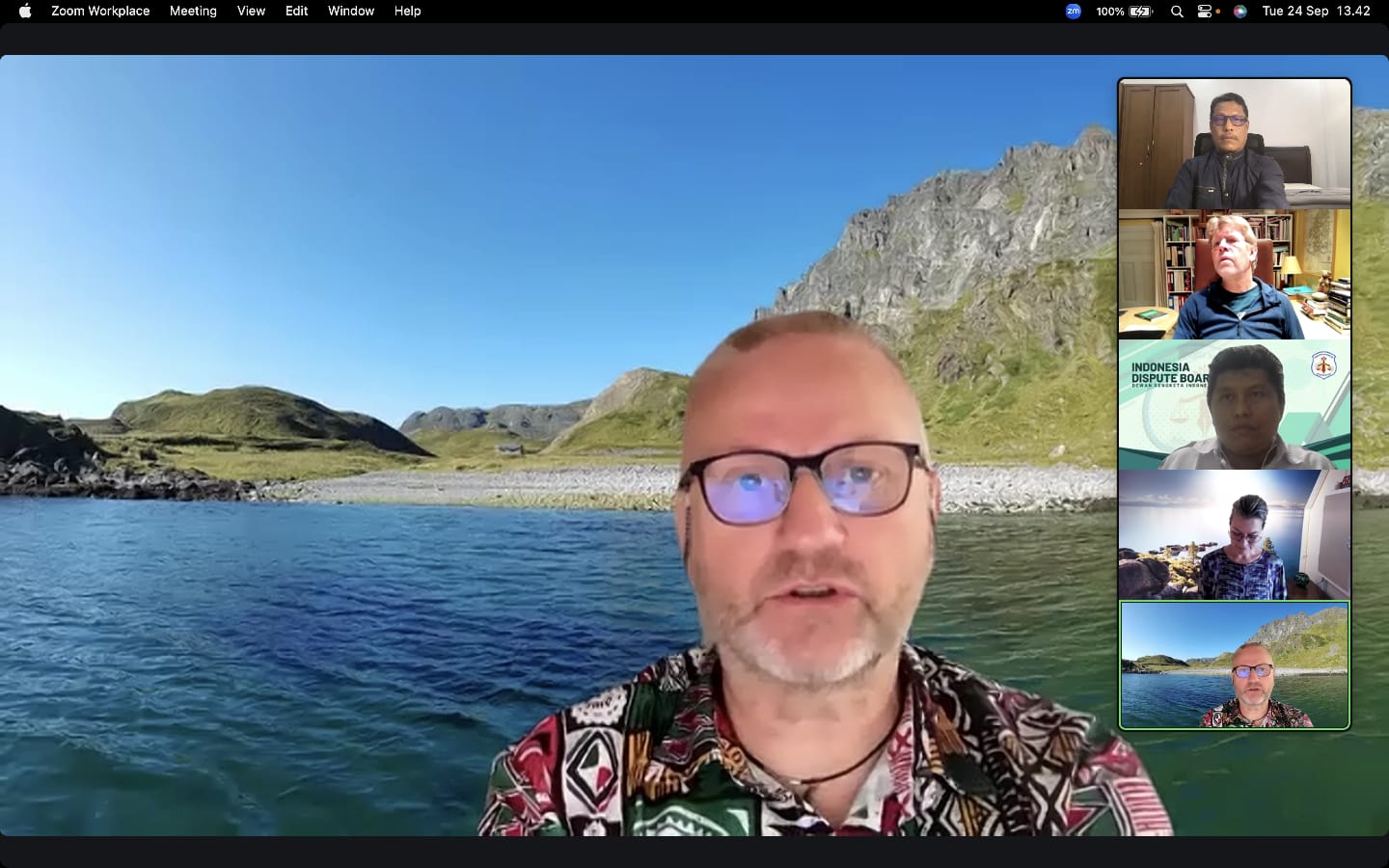Open the Apple menu

pyautogui.click(x=25, y=12)
